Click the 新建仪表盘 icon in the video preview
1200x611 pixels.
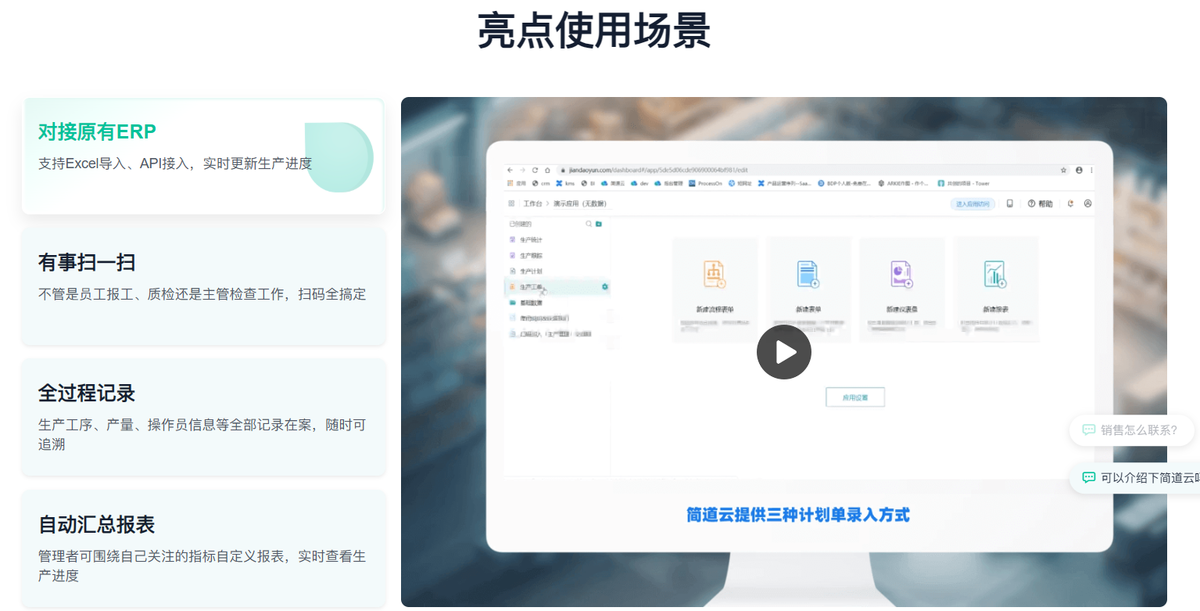(x=901, y=273)
